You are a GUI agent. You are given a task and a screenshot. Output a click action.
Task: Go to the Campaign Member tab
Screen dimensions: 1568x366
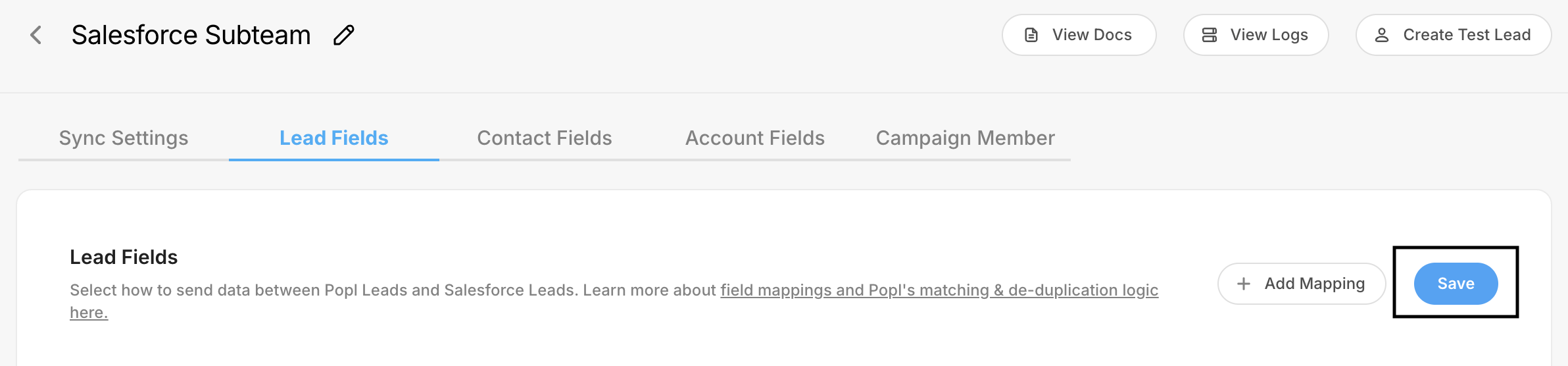tap(966, 138)
